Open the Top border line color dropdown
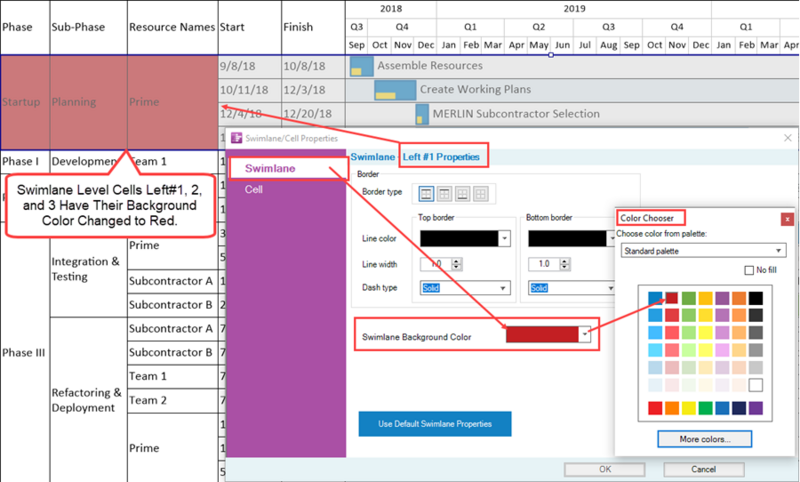 pyautogui.click(x=504, y=238)
